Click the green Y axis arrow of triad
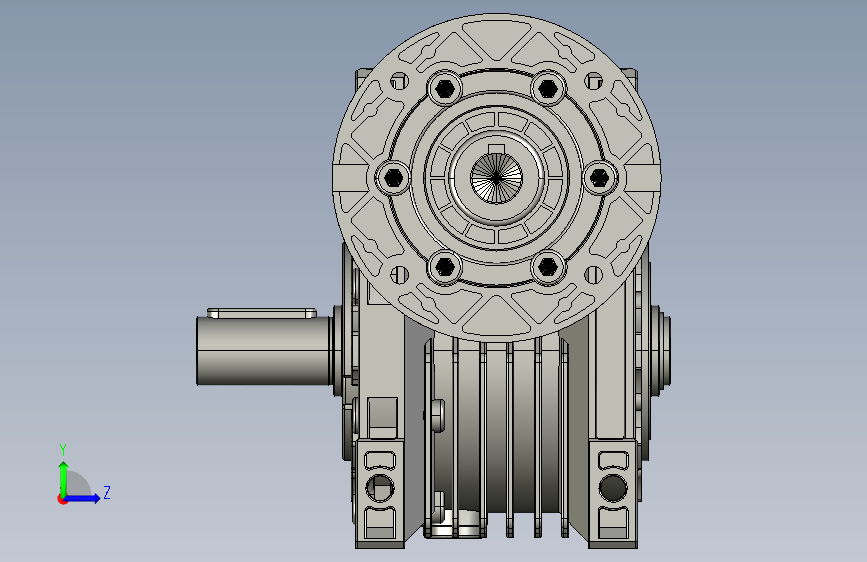Viewport: 867px width, 562px height. click(x=64, y=478)
